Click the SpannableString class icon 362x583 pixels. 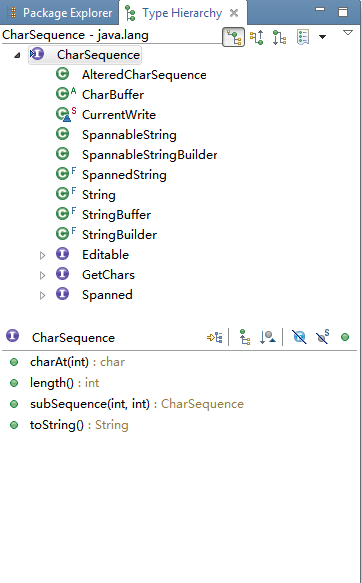[x=62, y=134]
